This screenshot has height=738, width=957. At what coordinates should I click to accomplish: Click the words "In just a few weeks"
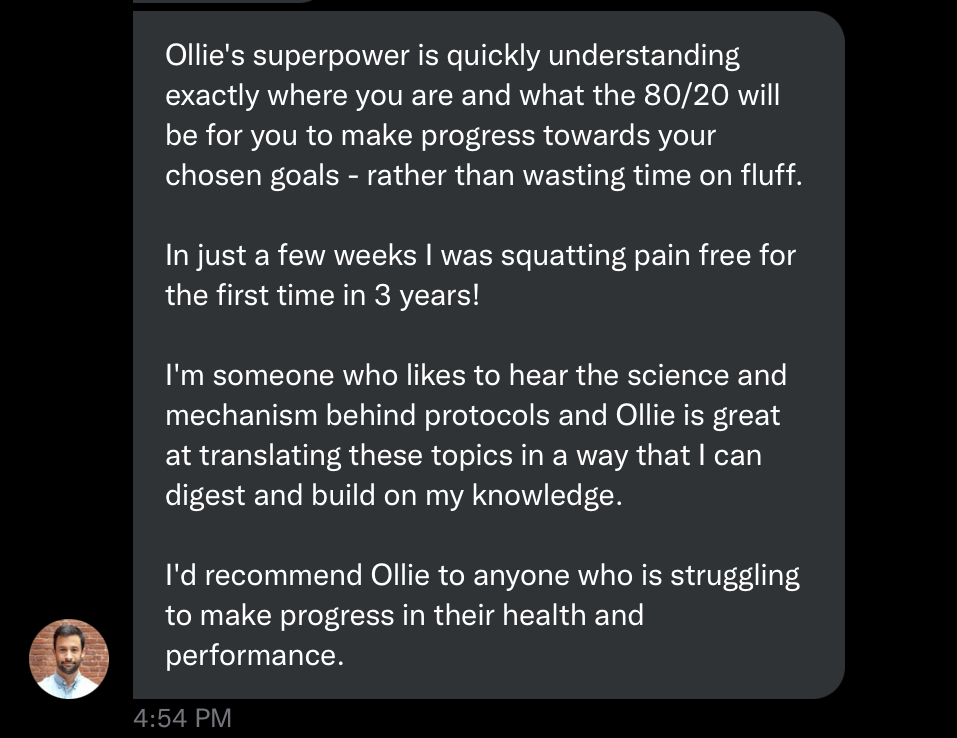click(x=291, y=256)
